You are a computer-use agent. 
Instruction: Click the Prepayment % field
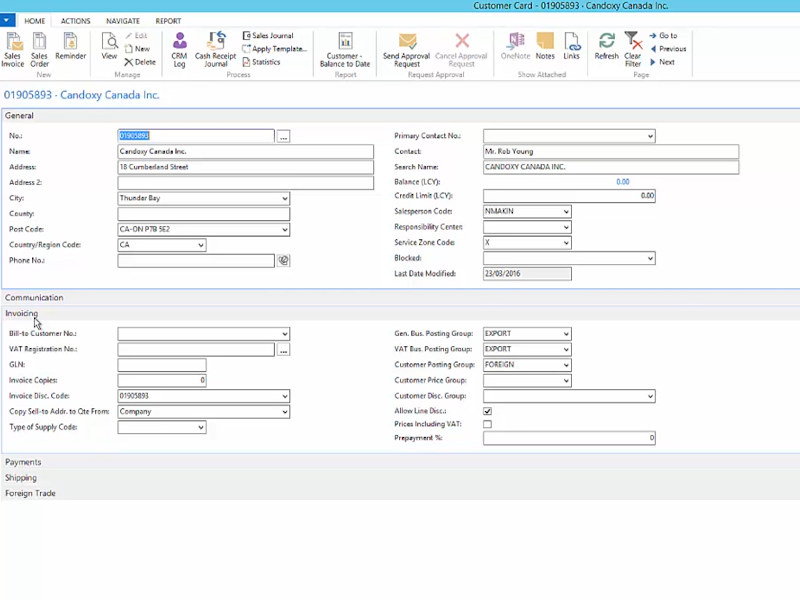(x=569, y=438)
